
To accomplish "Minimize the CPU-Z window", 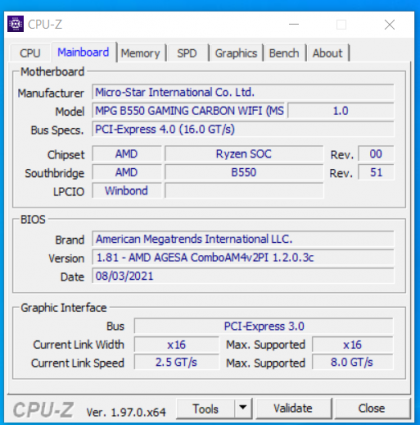I will 294,24.
